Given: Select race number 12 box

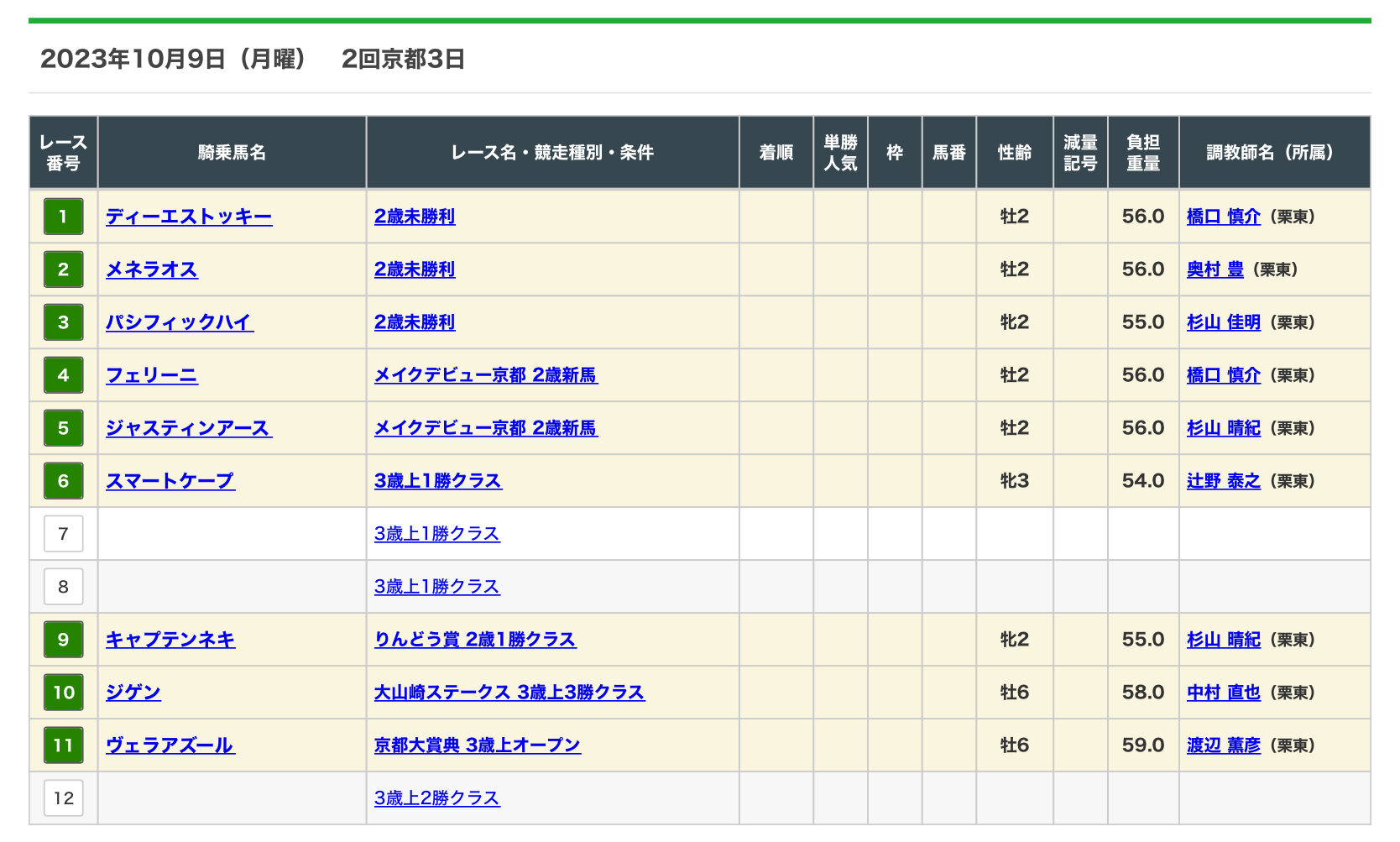Looking at the screenshot, I should [x=63, y=798].
